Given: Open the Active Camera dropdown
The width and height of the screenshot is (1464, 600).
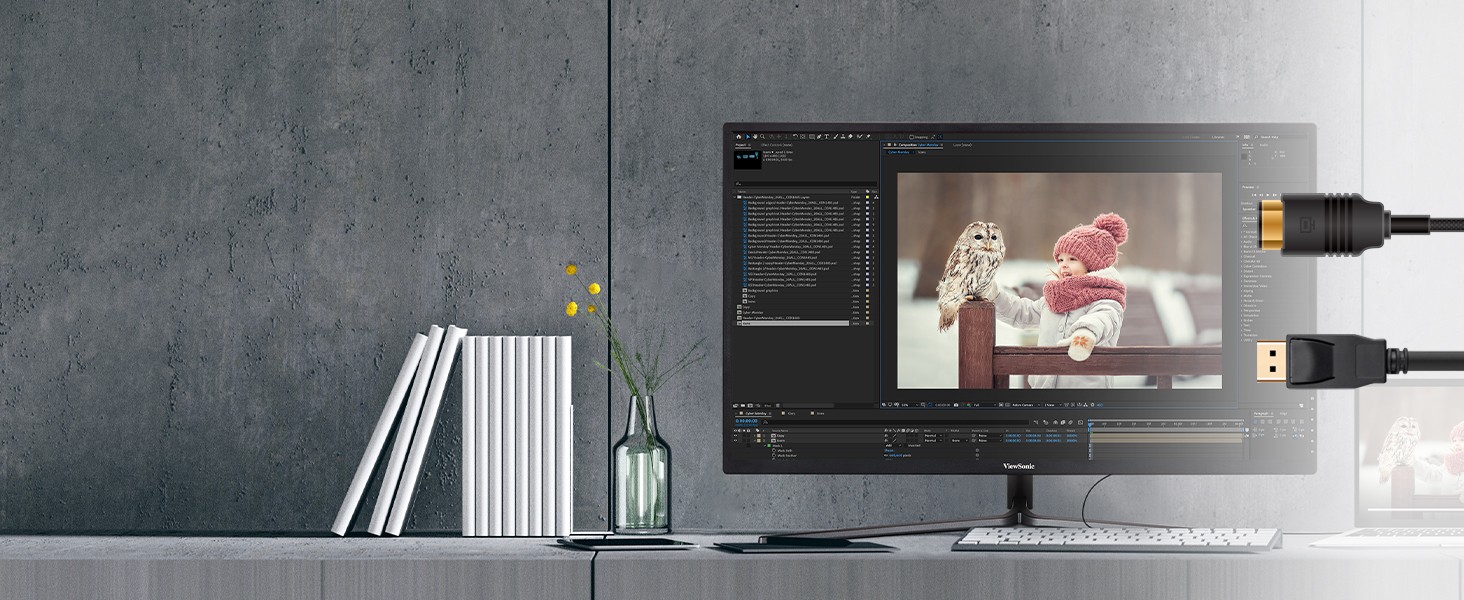Looking at the screenshot, I should pyautogui.click(x=1023, y=404).
